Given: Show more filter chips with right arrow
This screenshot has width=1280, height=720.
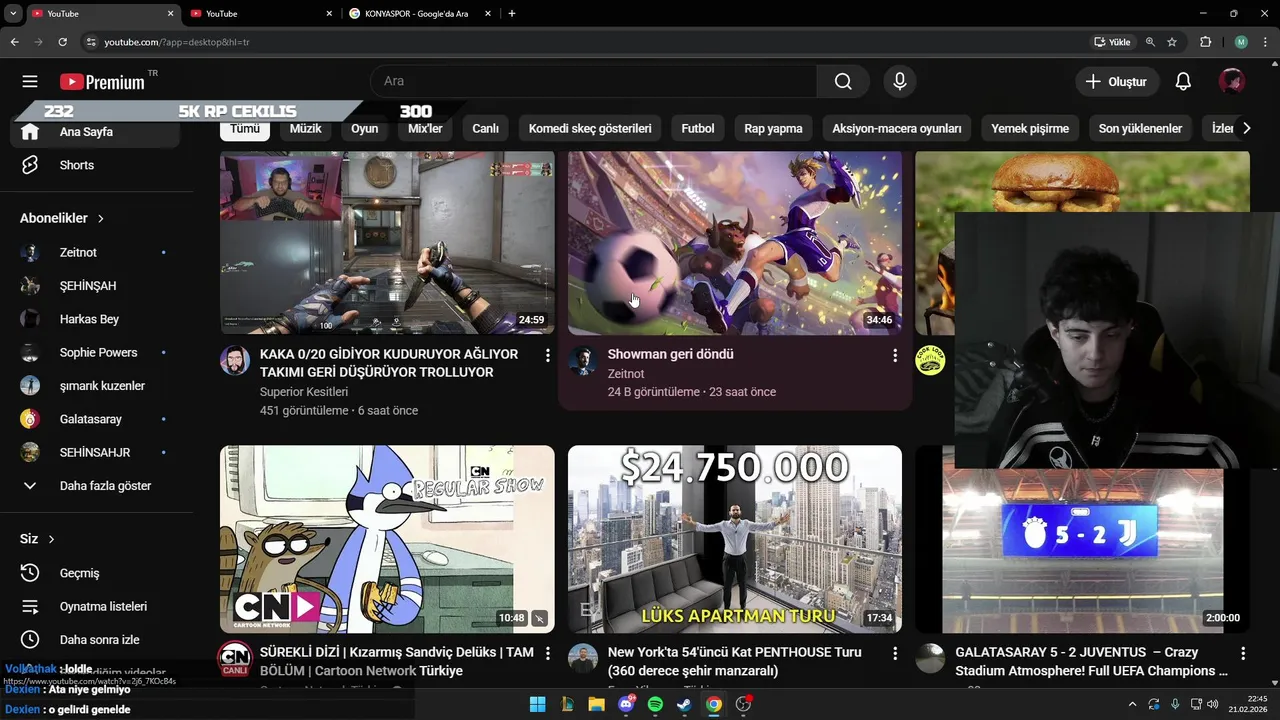Looking at the screenshot, I should (1246, 128).
